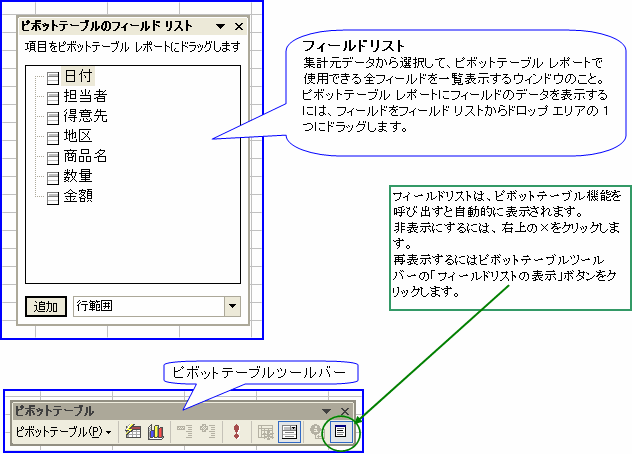
Task: Click the Hide Detail icon
Action: point(185,432)
